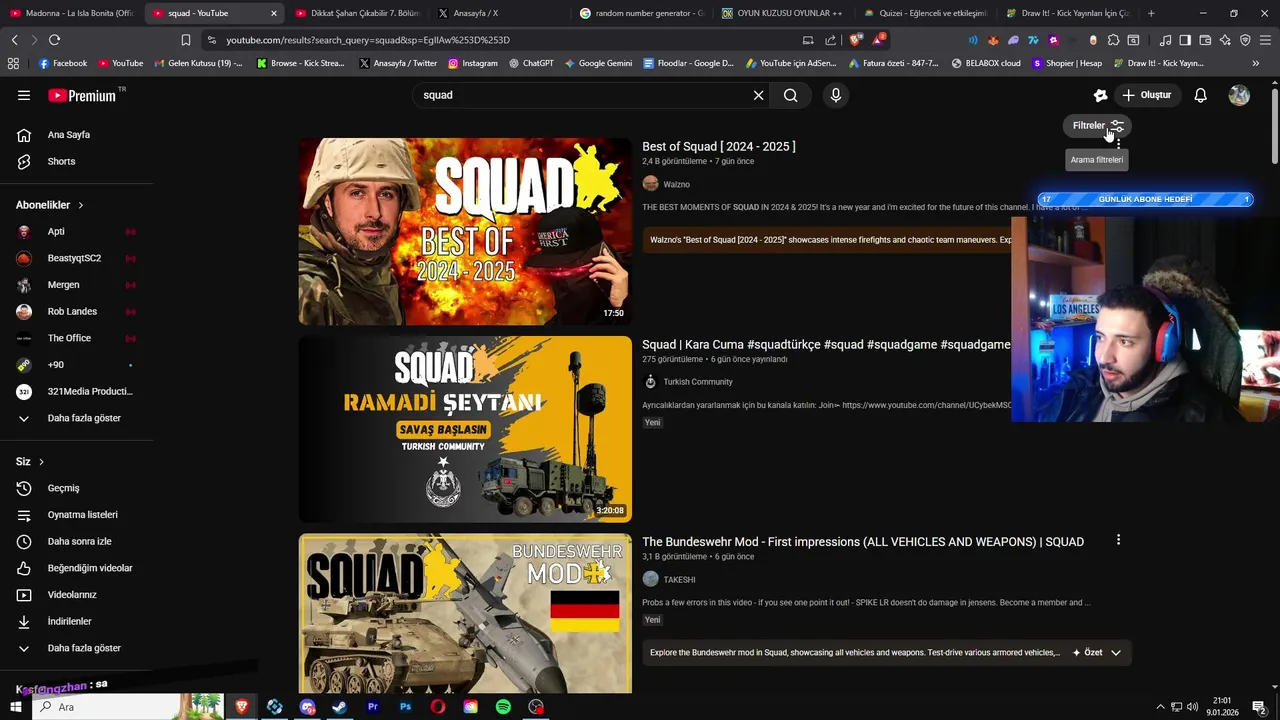Image resolution: width=1280 pixels, height=720 pixels.
Task: Expand Abonelikler section chevron
Action: (81, 205)
